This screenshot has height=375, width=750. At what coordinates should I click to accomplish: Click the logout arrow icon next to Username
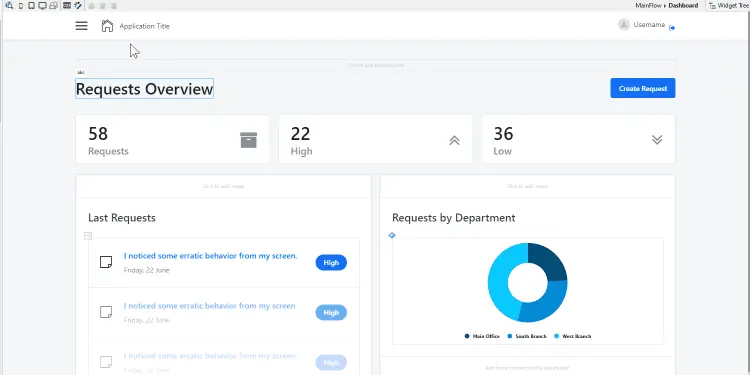coord(672,28)
